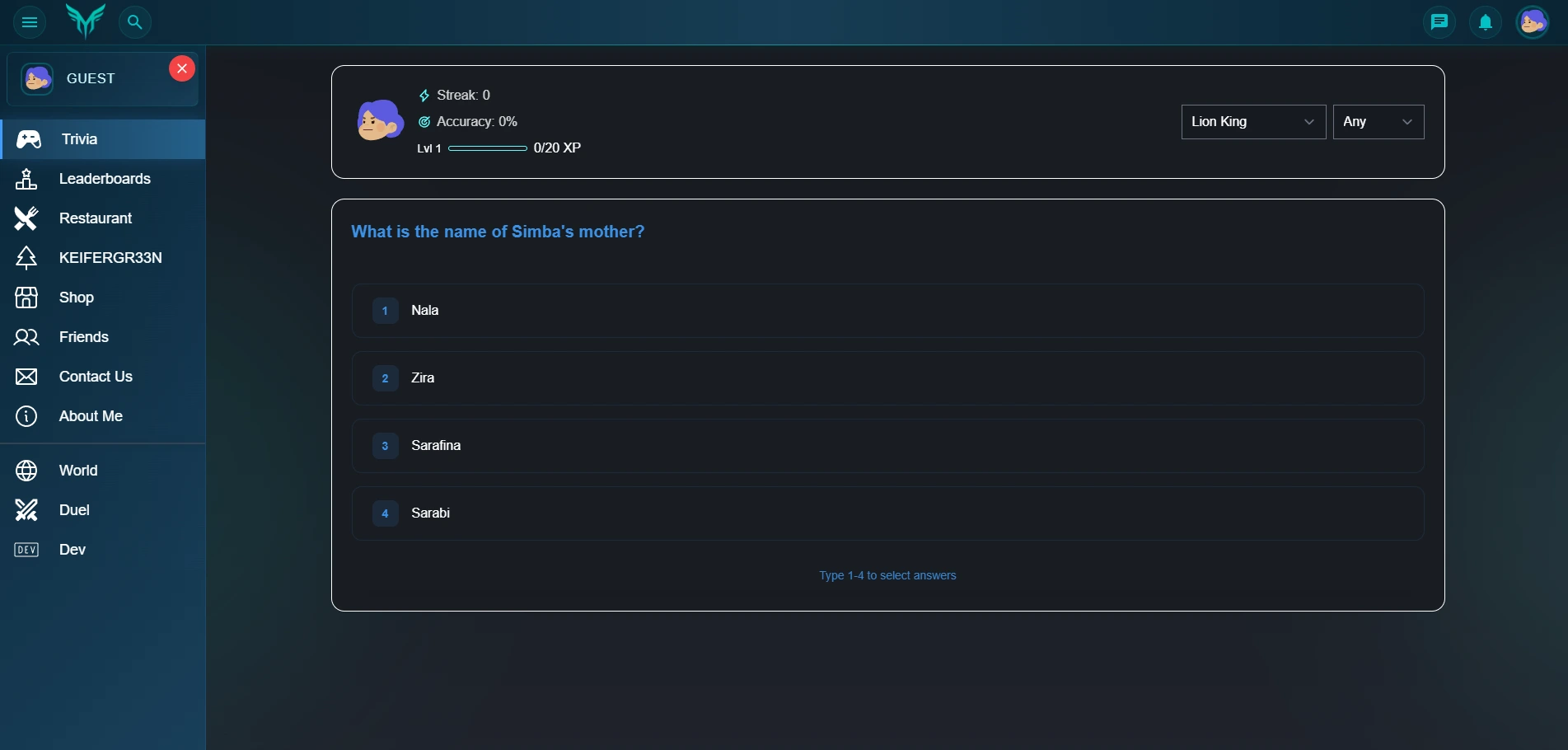
Task: Click the winged site logo
Action: click(x=86, y=21)
